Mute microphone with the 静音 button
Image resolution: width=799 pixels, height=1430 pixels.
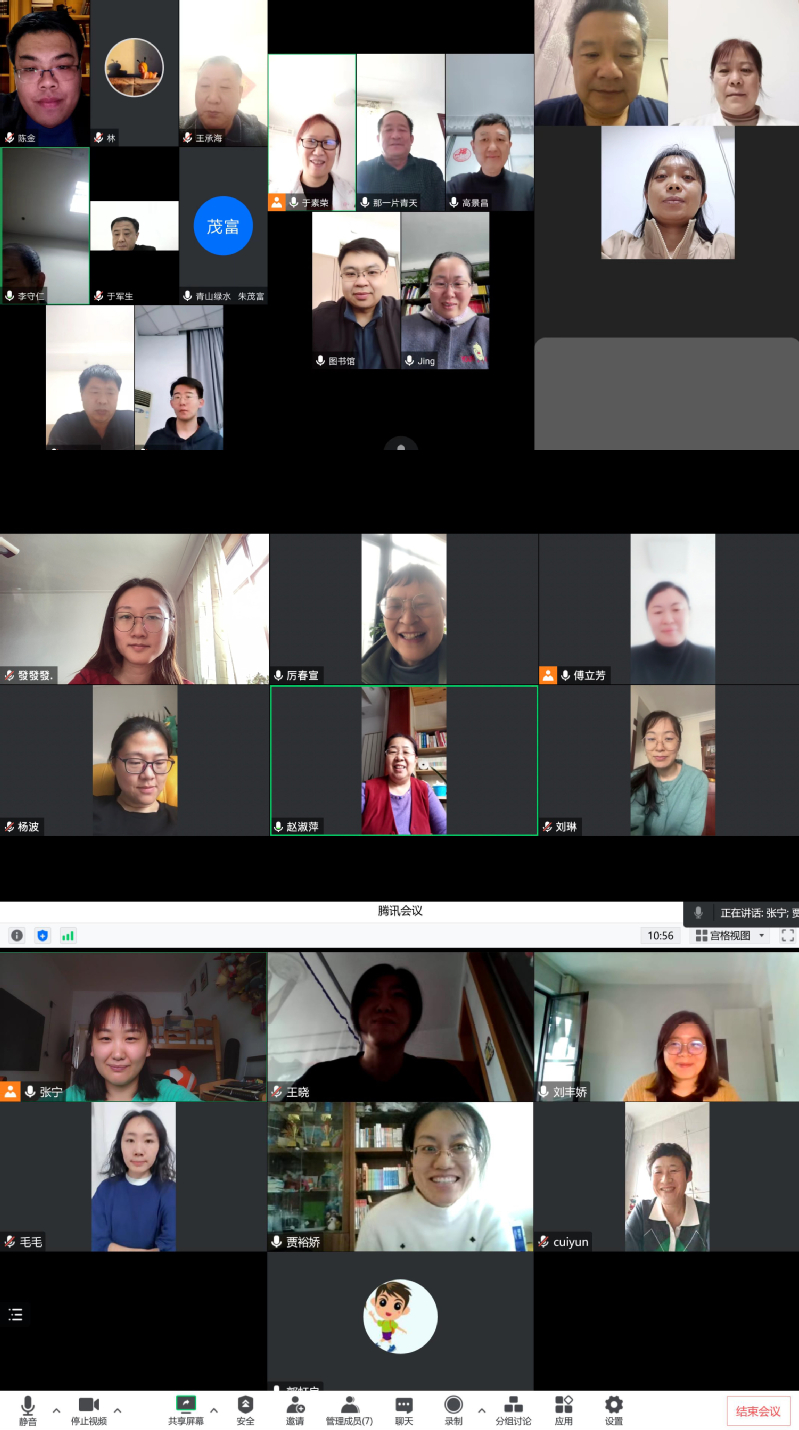[x=27, y=1409]
